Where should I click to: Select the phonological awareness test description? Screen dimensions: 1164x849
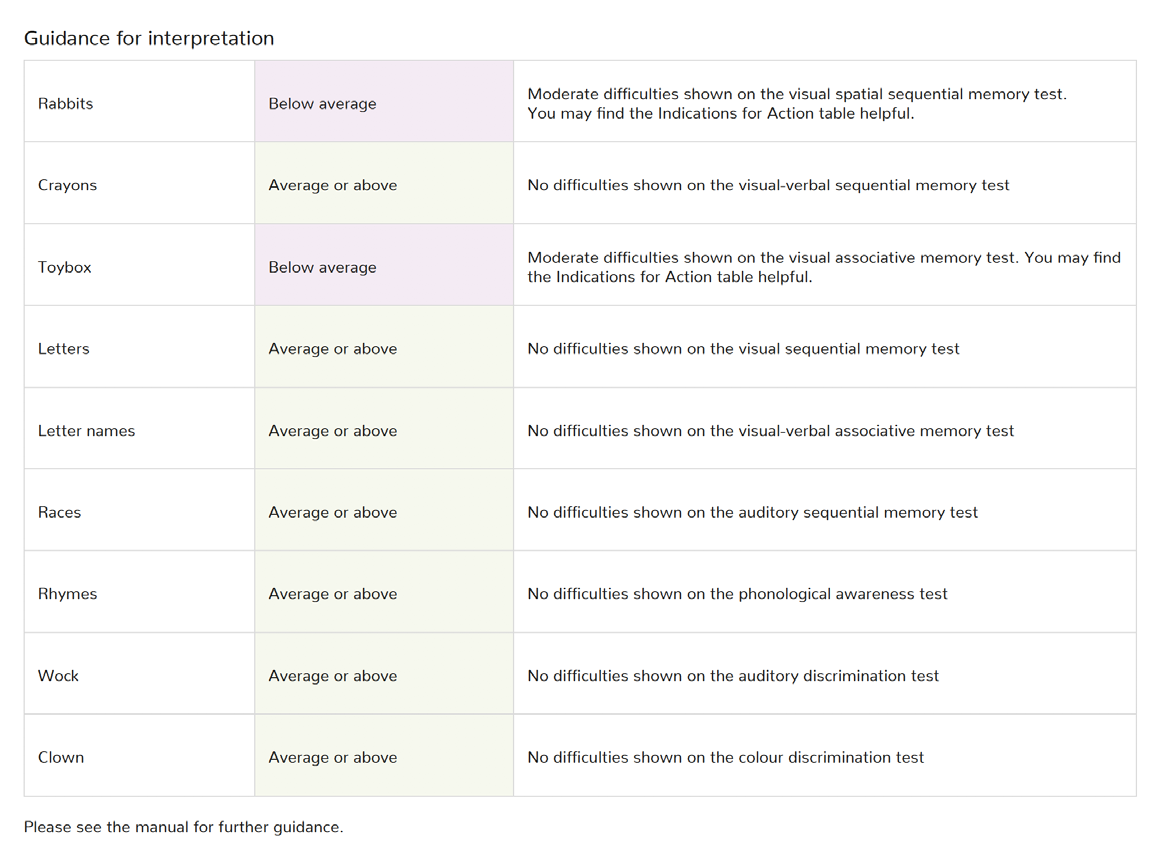tap(737, 594)
